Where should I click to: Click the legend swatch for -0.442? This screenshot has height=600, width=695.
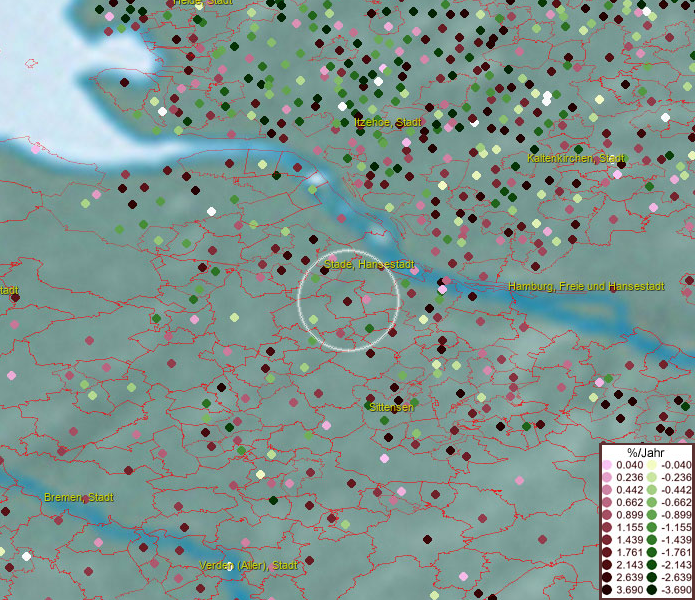click(x=652, y=490)
